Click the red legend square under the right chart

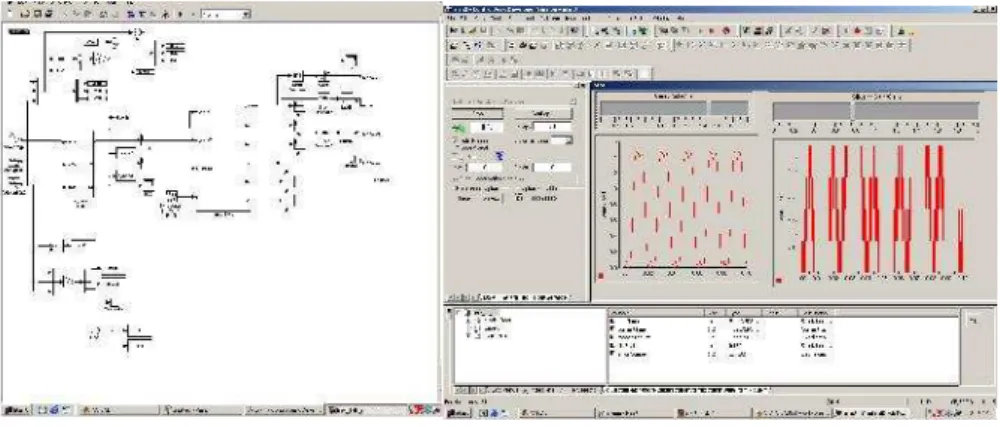click(x=779, y=279)
